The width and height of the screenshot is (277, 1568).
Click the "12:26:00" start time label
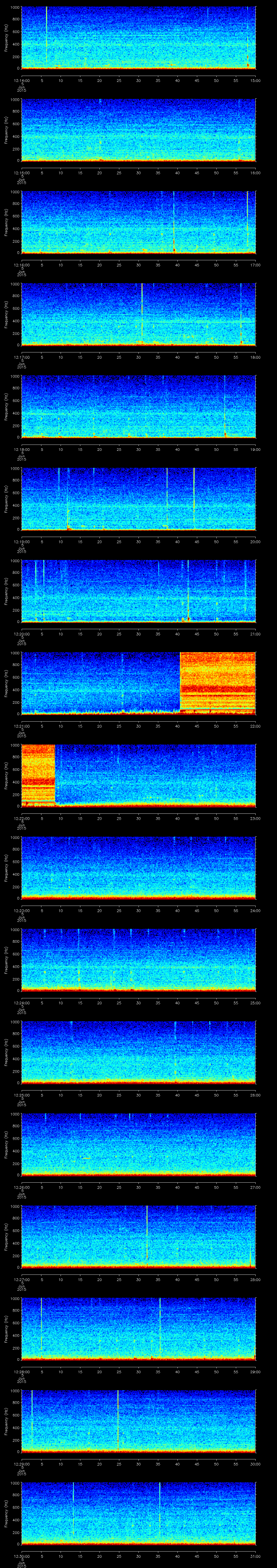pyautogui.click(x=22, y=1186)
